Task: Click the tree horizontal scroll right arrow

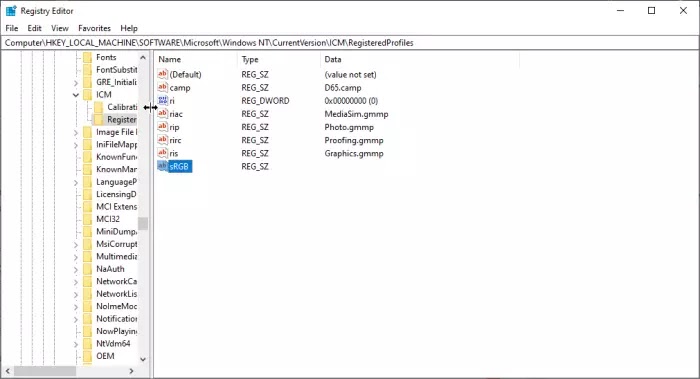Action: click(x=131, y=371)
